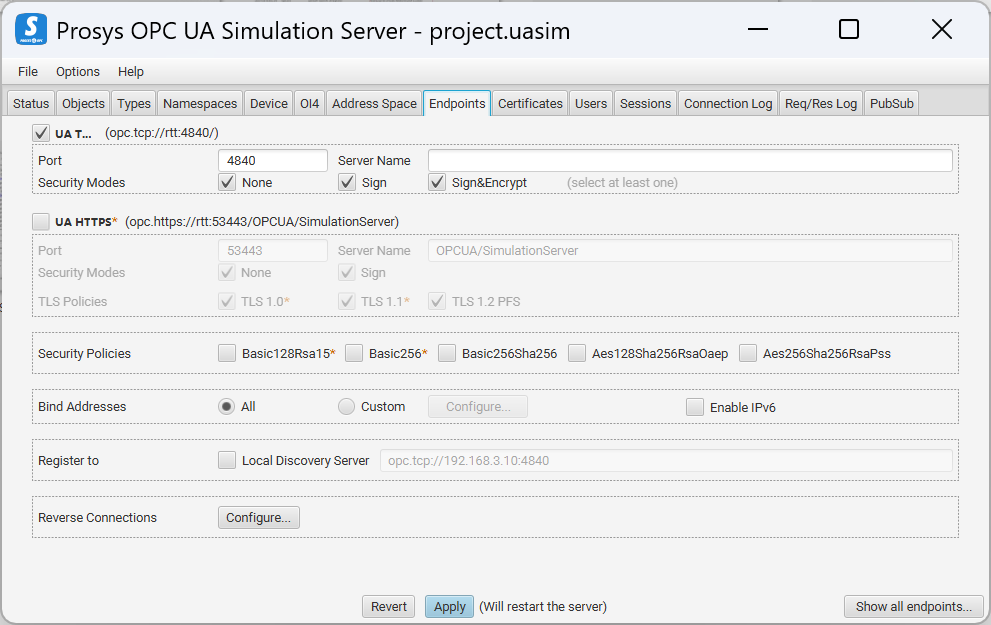
Task: Switch to the Status tab
Action: pos(31,104)
